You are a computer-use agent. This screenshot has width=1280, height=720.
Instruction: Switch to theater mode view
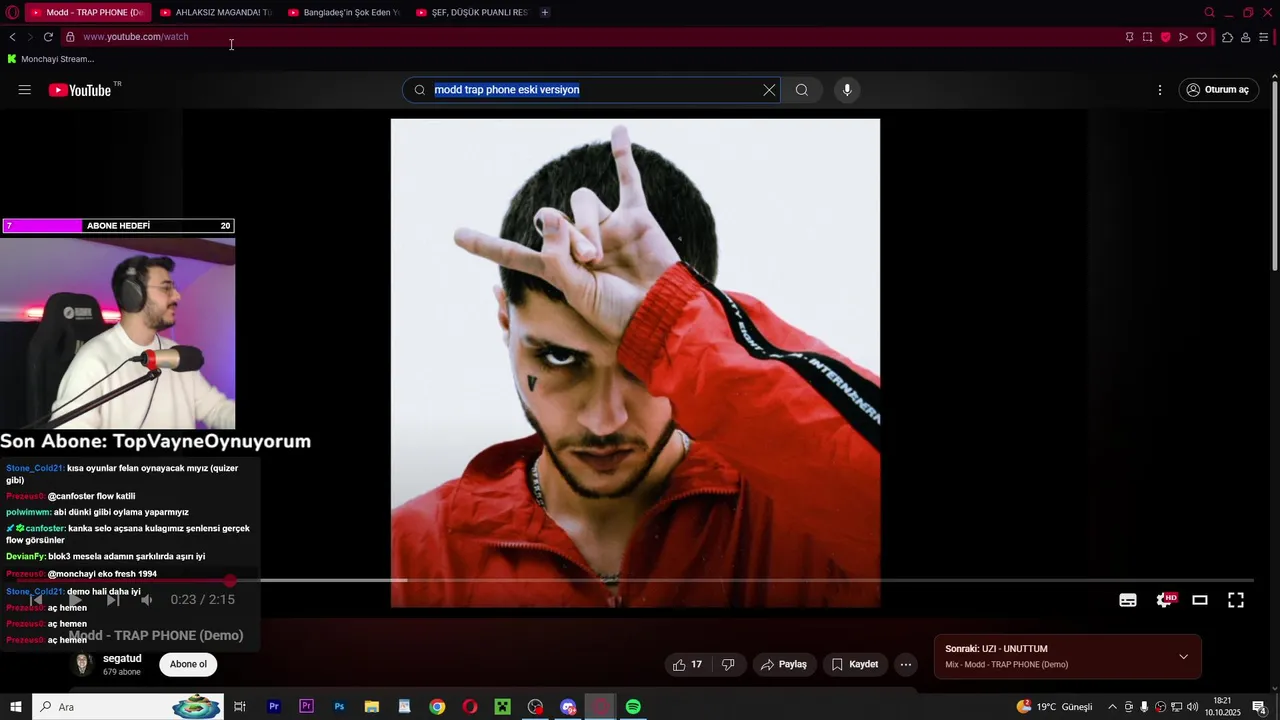tap(1200, 600)
